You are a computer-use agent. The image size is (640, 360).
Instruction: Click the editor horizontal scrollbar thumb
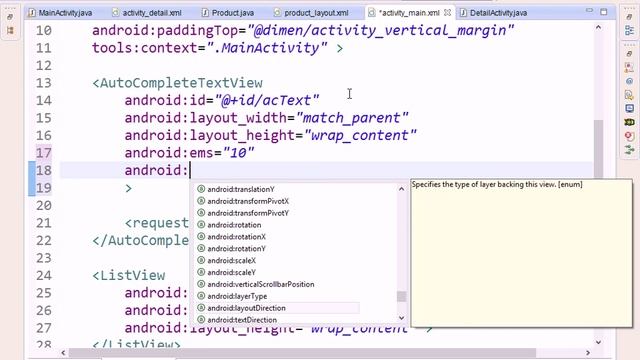pyautogui.click(x=302, y=352)
